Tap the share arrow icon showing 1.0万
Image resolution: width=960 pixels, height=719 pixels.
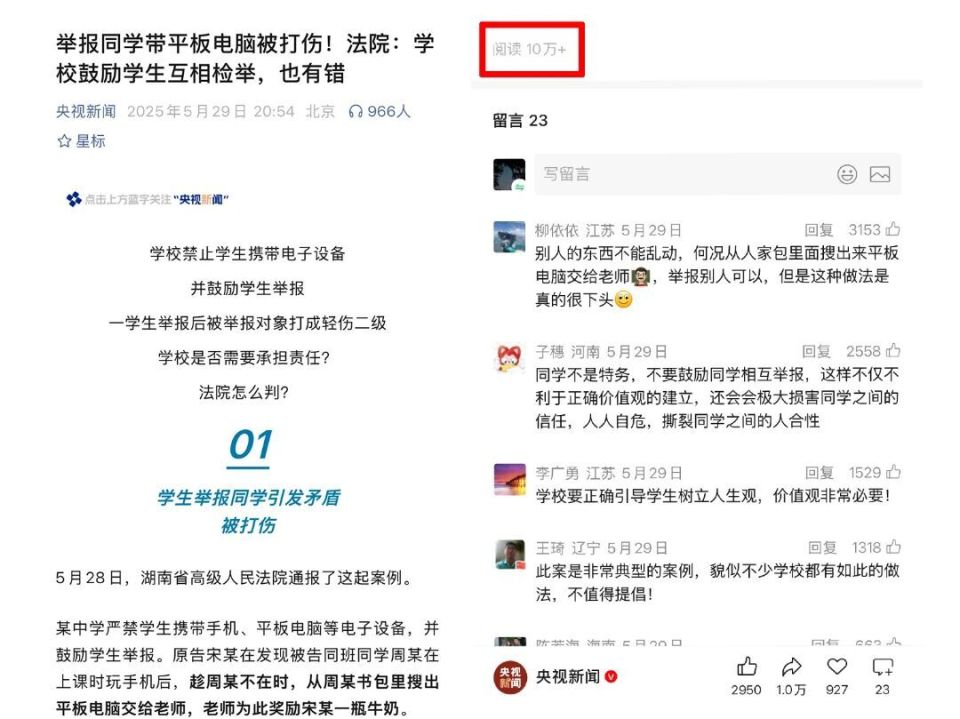tap(792, 666)
